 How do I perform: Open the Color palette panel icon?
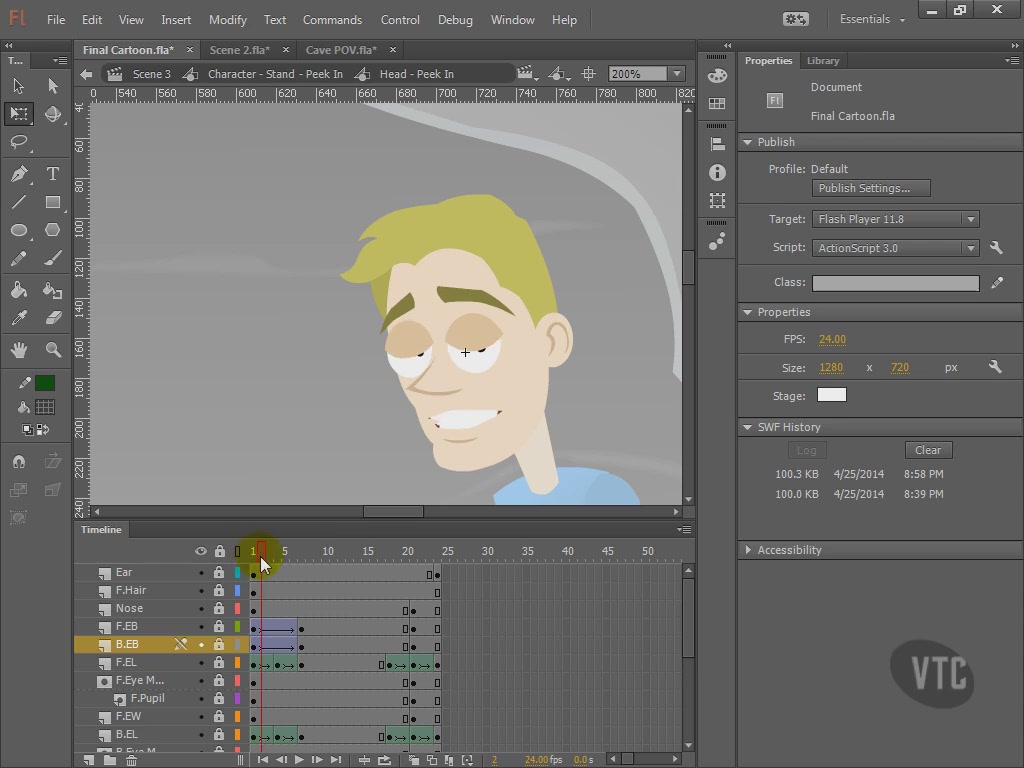(717, 76)
